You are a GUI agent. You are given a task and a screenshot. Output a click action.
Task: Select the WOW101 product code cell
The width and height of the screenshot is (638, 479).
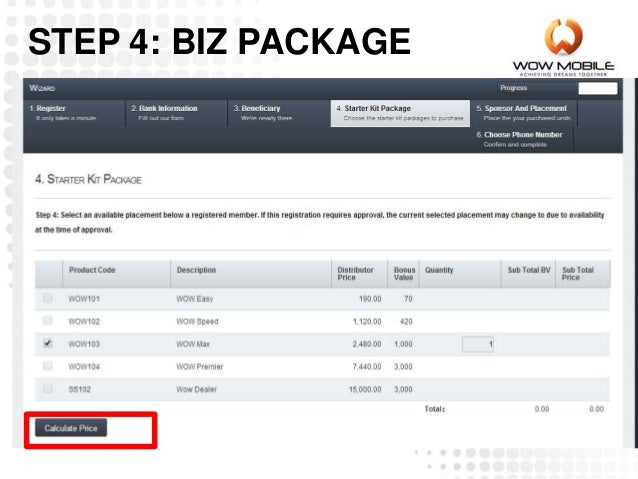pos(84,299)
